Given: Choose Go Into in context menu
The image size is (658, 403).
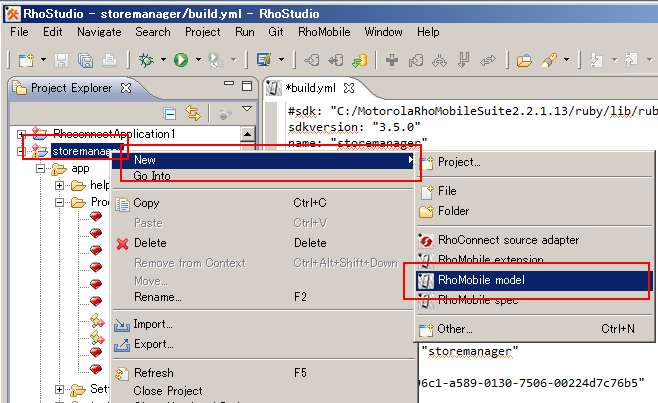Looking at the screenshot, I should click(264, 176).
